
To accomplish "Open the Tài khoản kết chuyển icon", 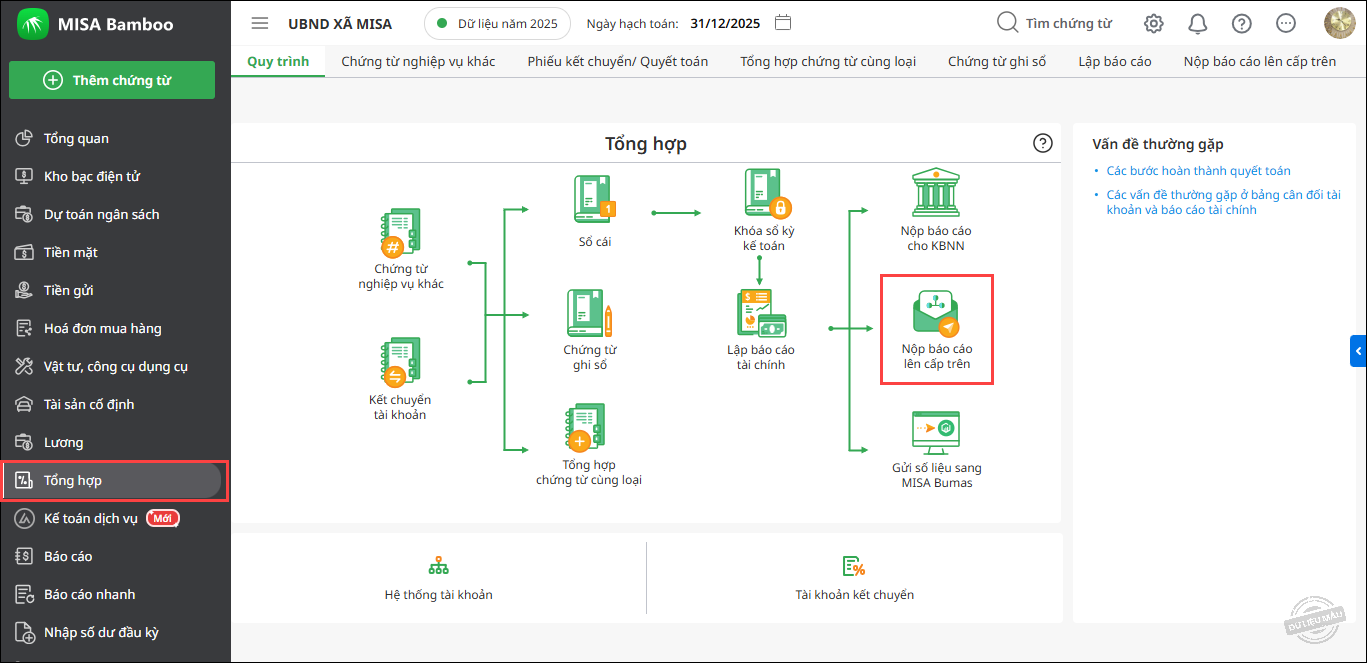I will tap(854, 566).
